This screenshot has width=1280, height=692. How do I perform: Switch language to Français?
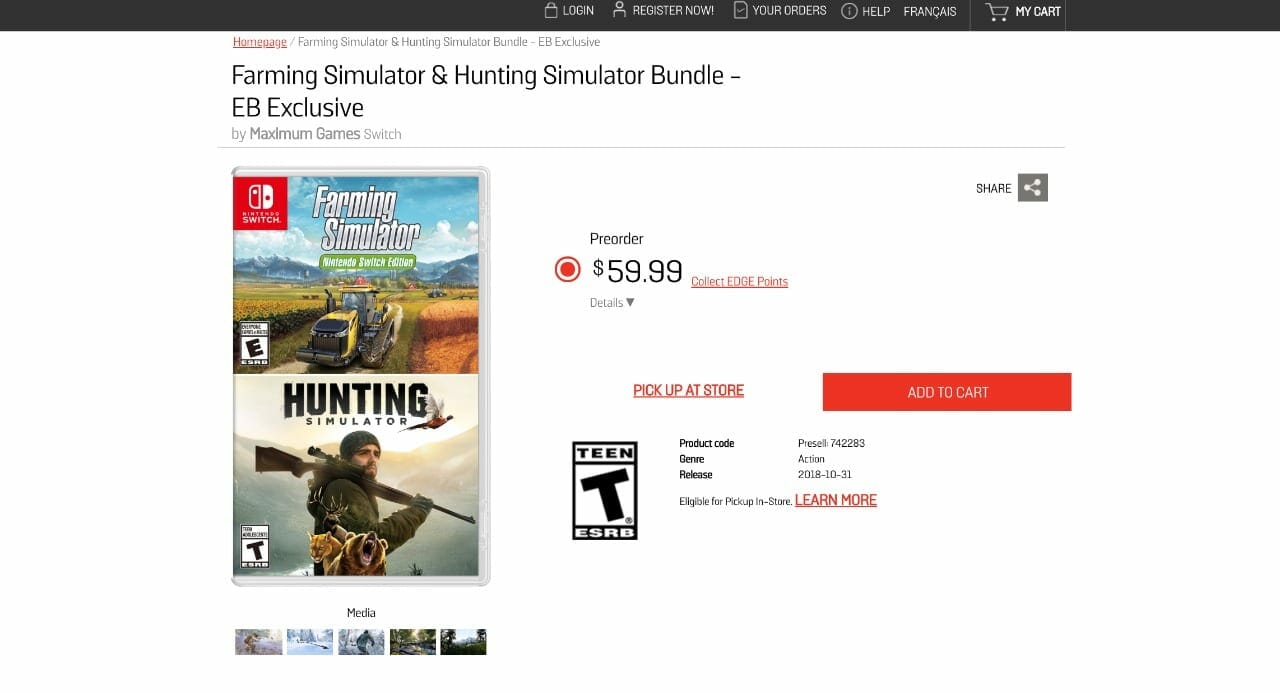(930, 12)
